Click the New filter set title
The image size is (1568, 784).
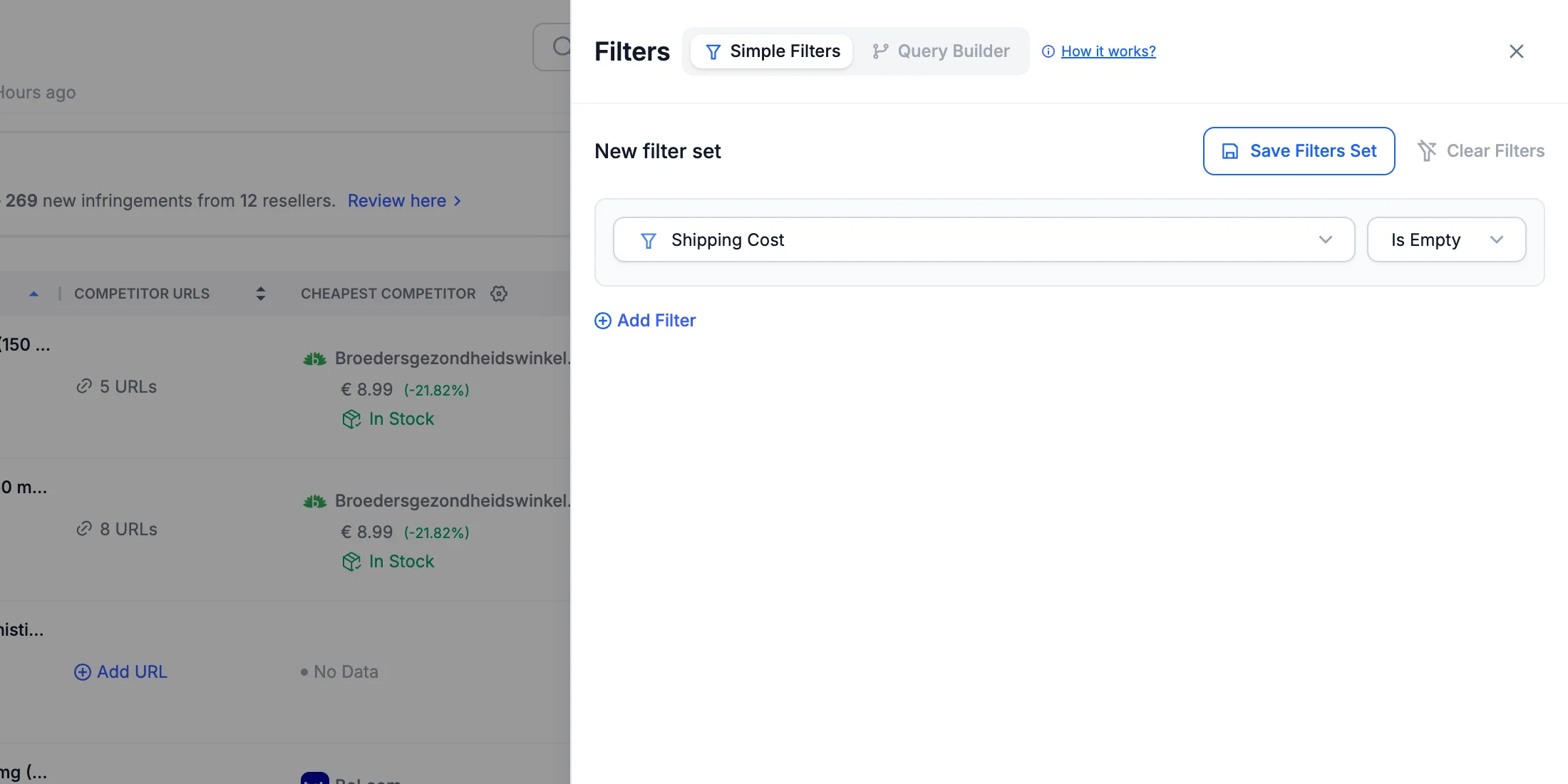tap(658, 151)
